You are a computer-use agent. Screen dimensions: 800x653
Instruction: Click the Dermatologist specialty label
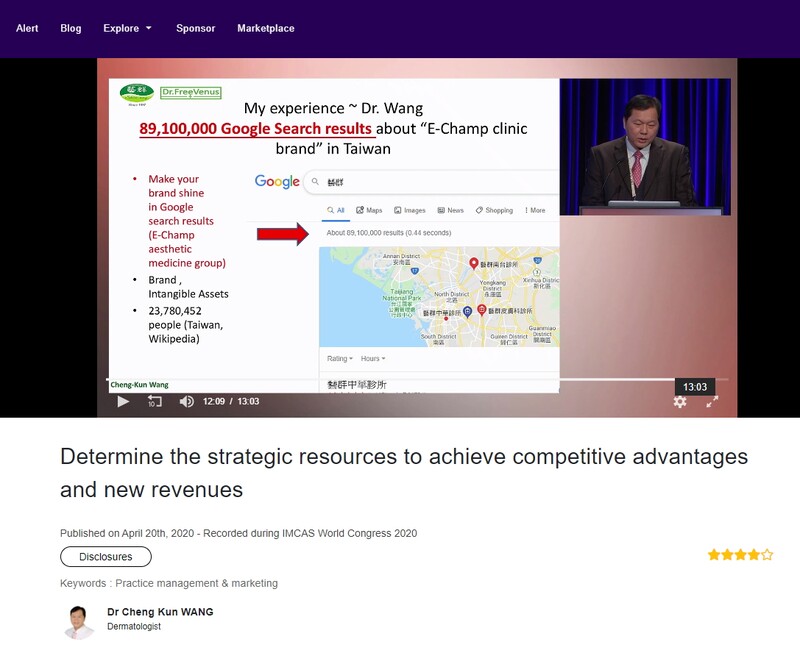[134, 626]
